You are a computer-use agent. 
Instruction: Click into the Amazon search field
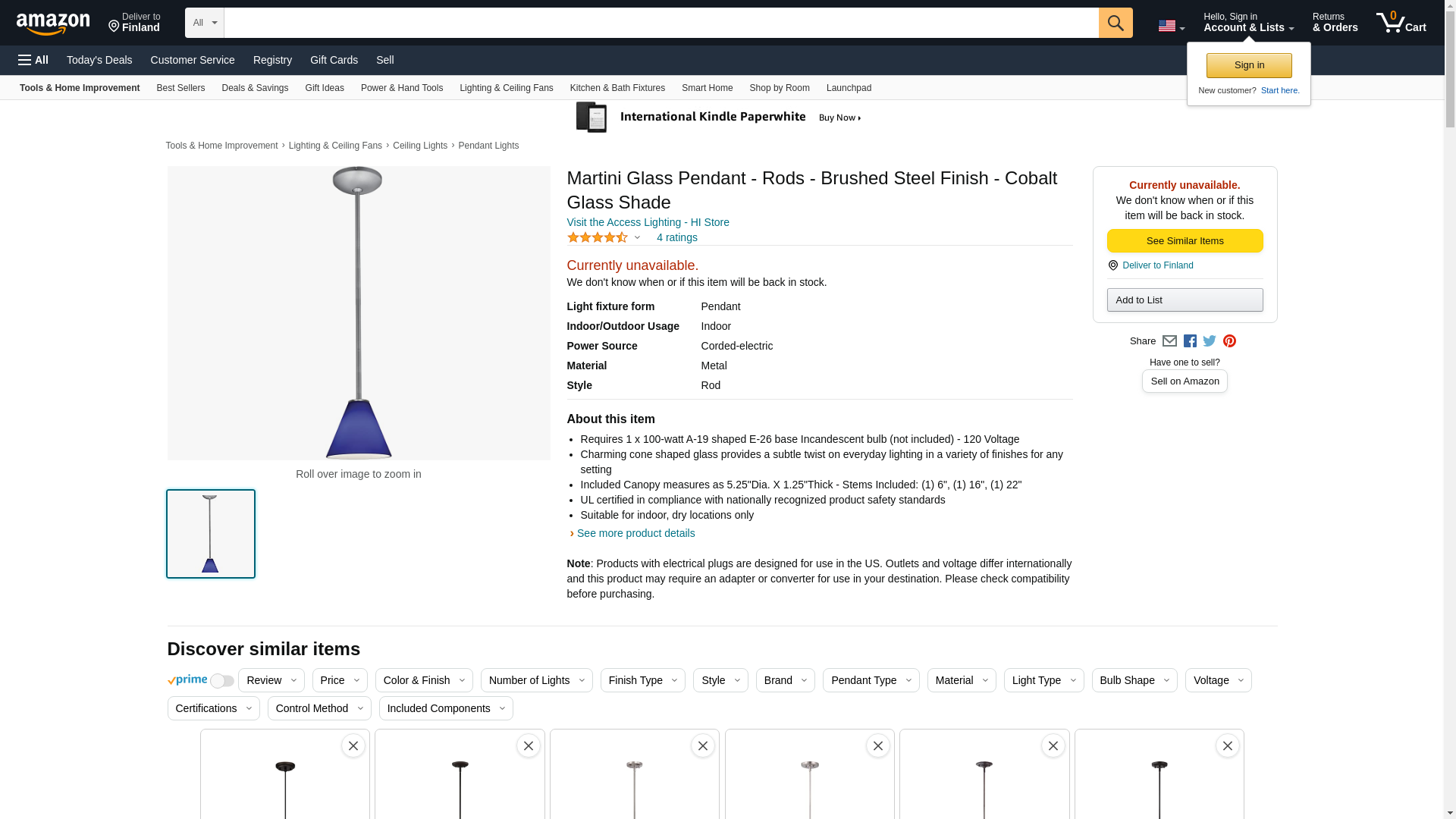pyautogui.click(x=661, y=23)
